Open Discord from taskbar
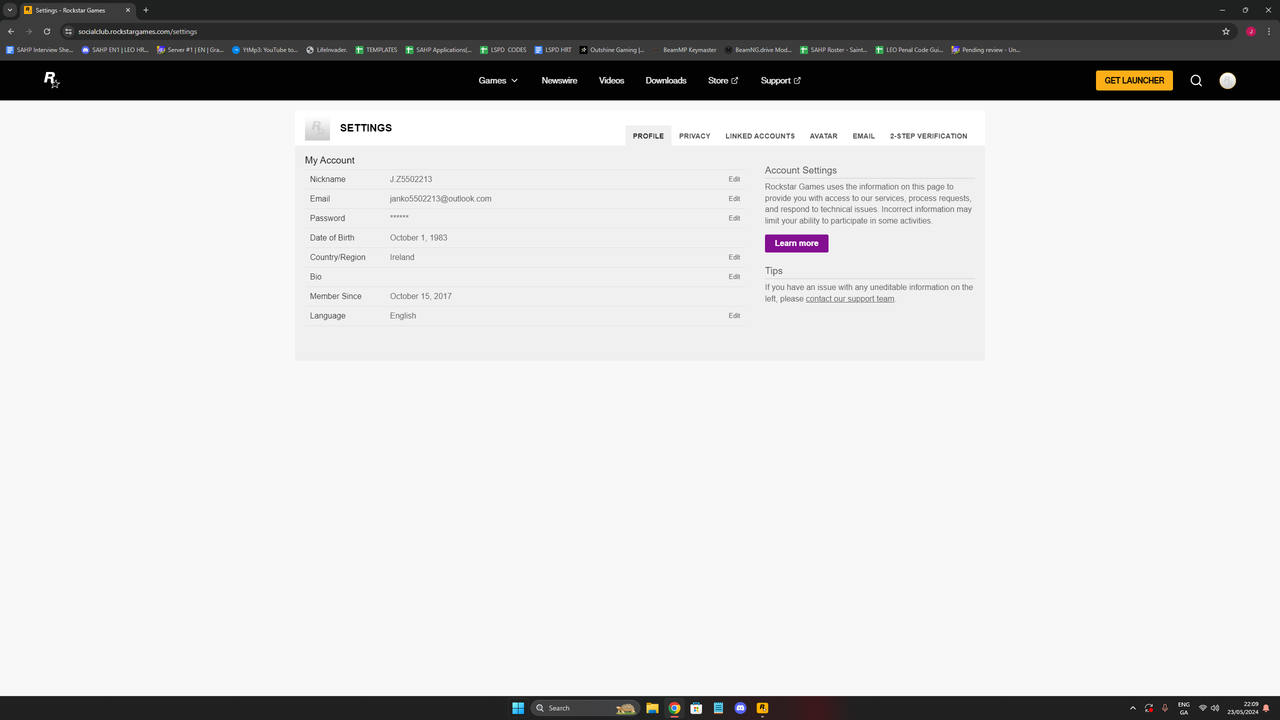Viewport: 1280px width, 720px height. click(x=740, y=708)
